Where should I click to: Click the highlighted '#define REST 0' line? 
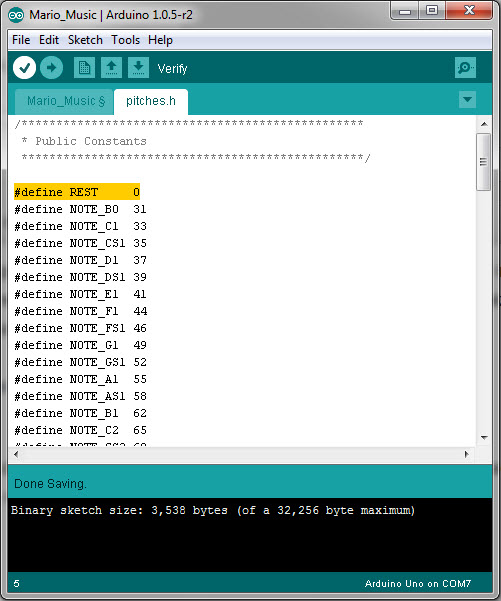point(77,192)
